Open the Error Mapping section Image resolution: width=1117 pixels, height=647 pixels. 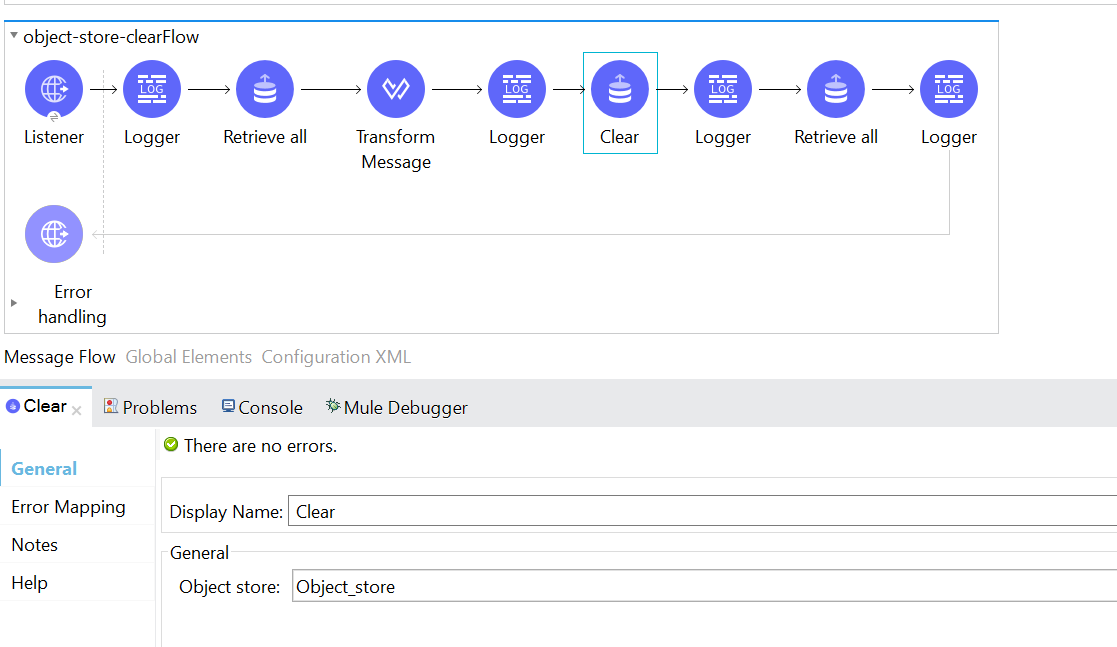68,507
